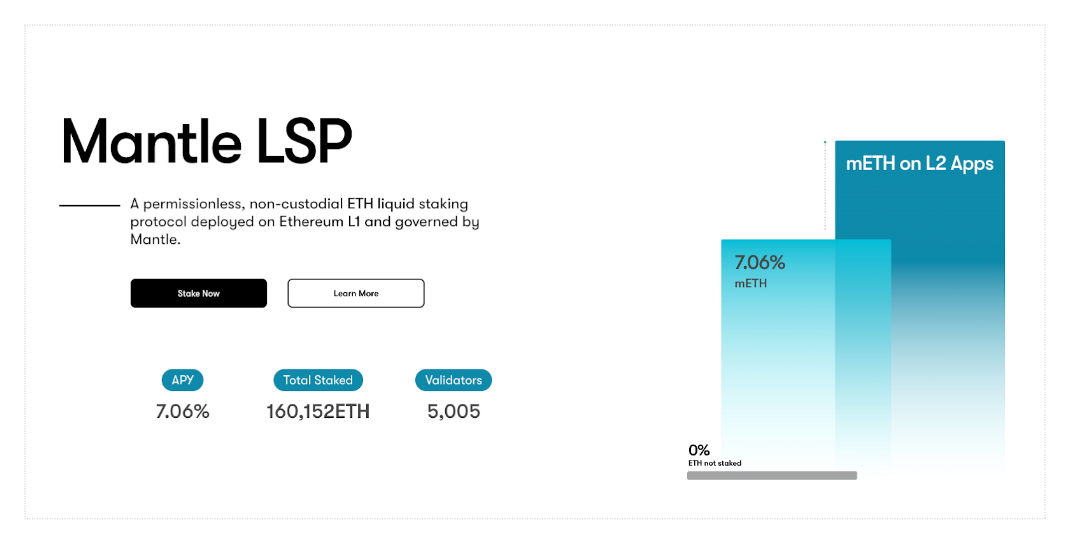Click the protocol description paragraph
Screen dimensions: 1070x543
305,222
